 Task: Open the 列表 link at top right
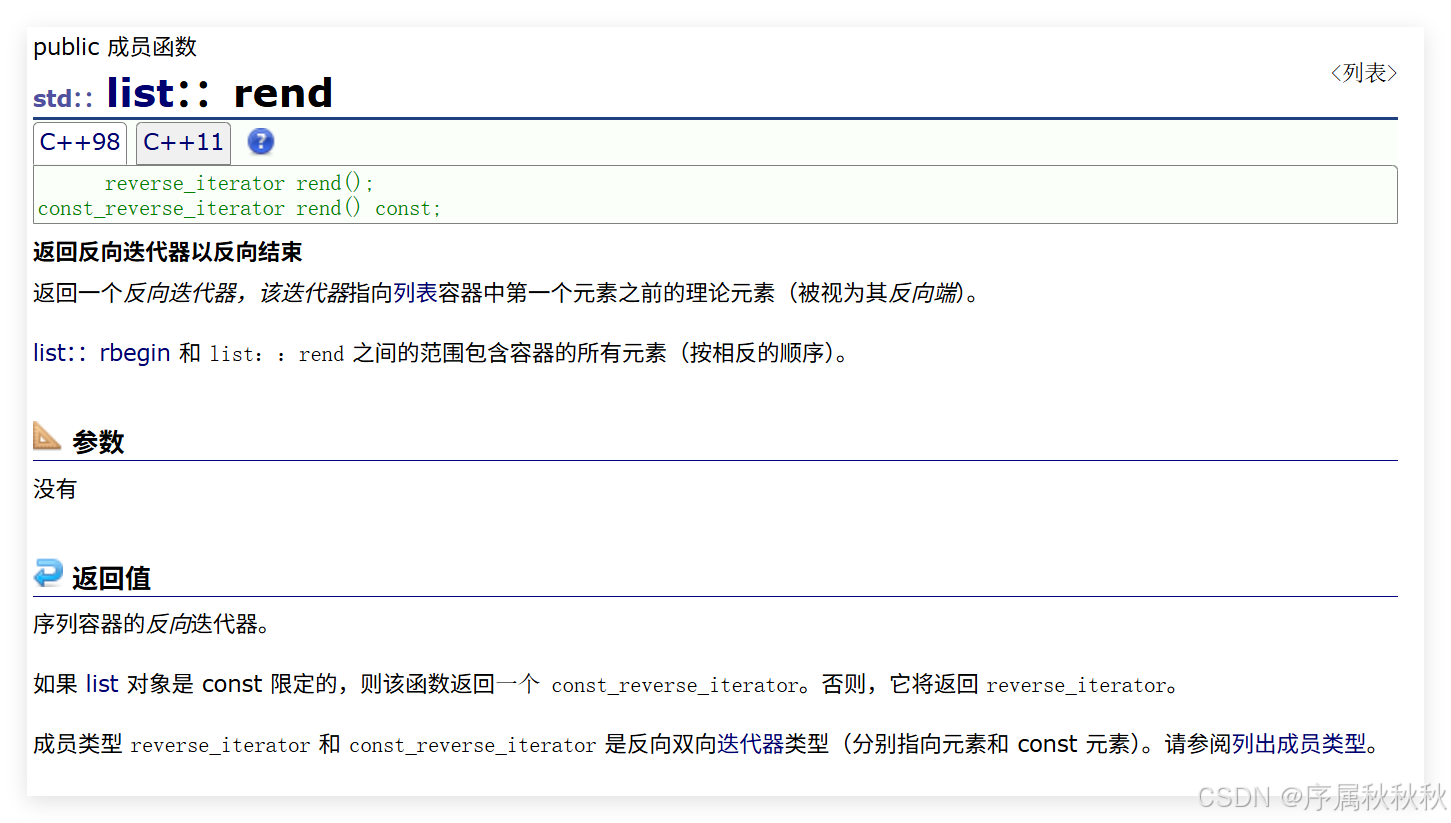pos(1364,72)
